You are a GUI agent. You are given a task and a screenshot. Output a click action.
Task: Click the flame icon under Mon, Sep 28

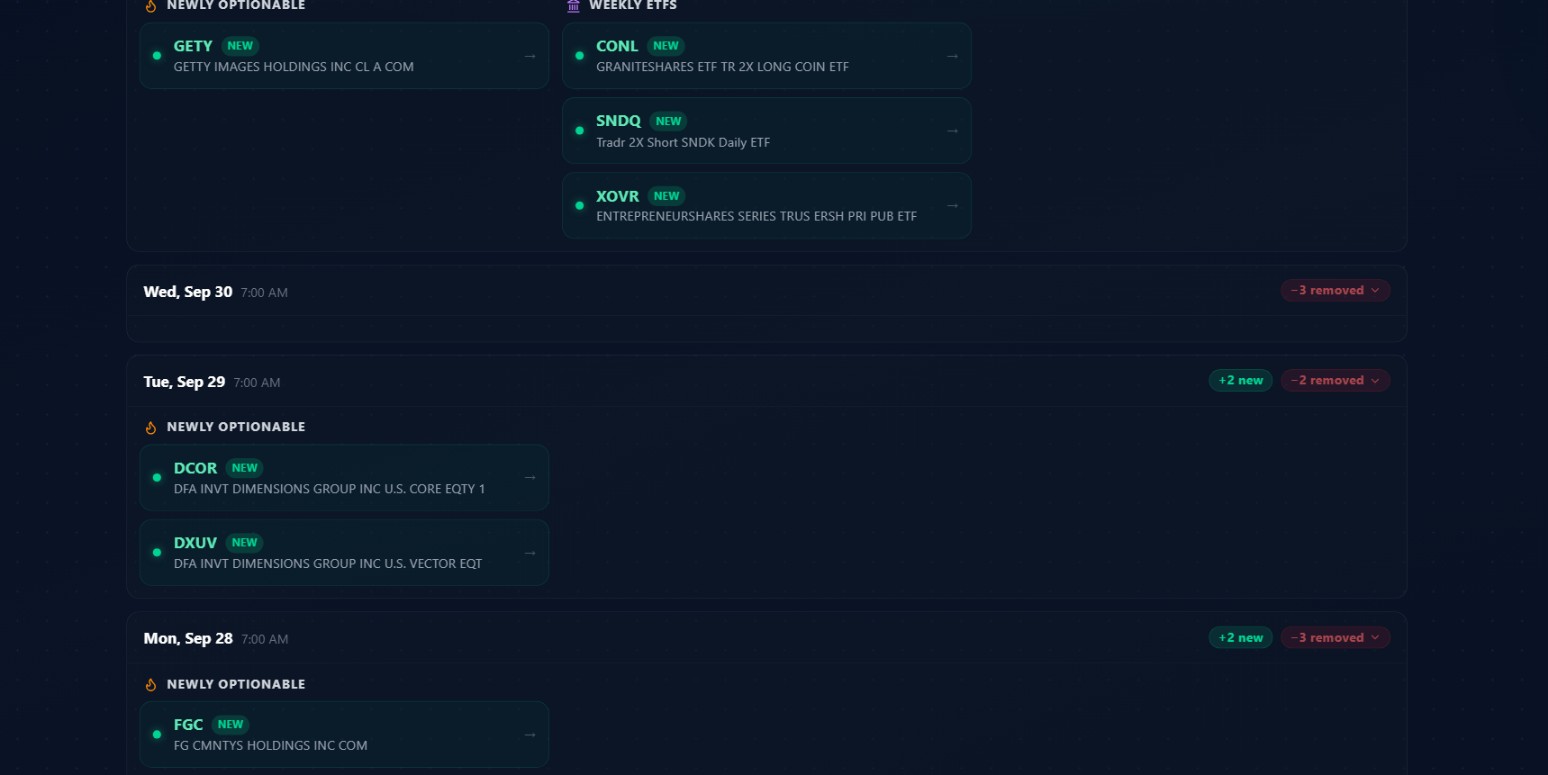pos(151,685)
